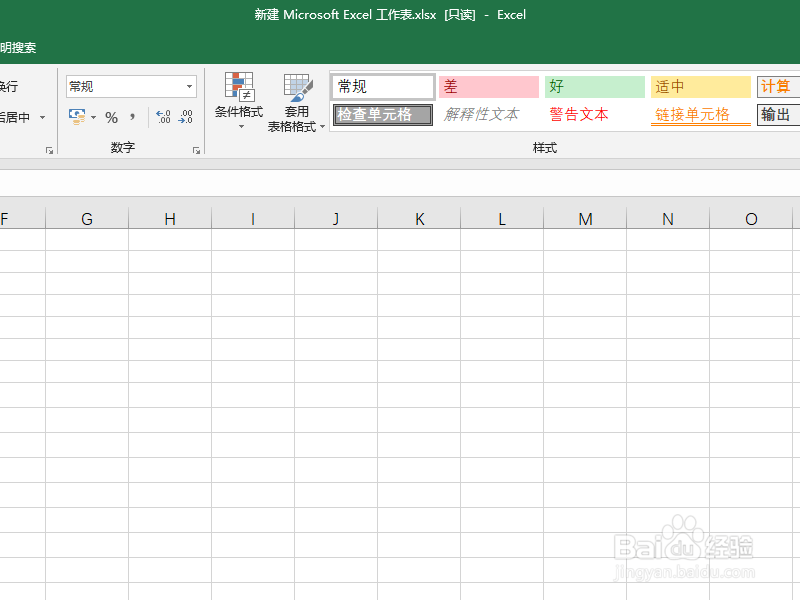The image size is (800, 600).
Task: Apply the Linked Cell (链接单元格) style
Action: pos(701,115)
